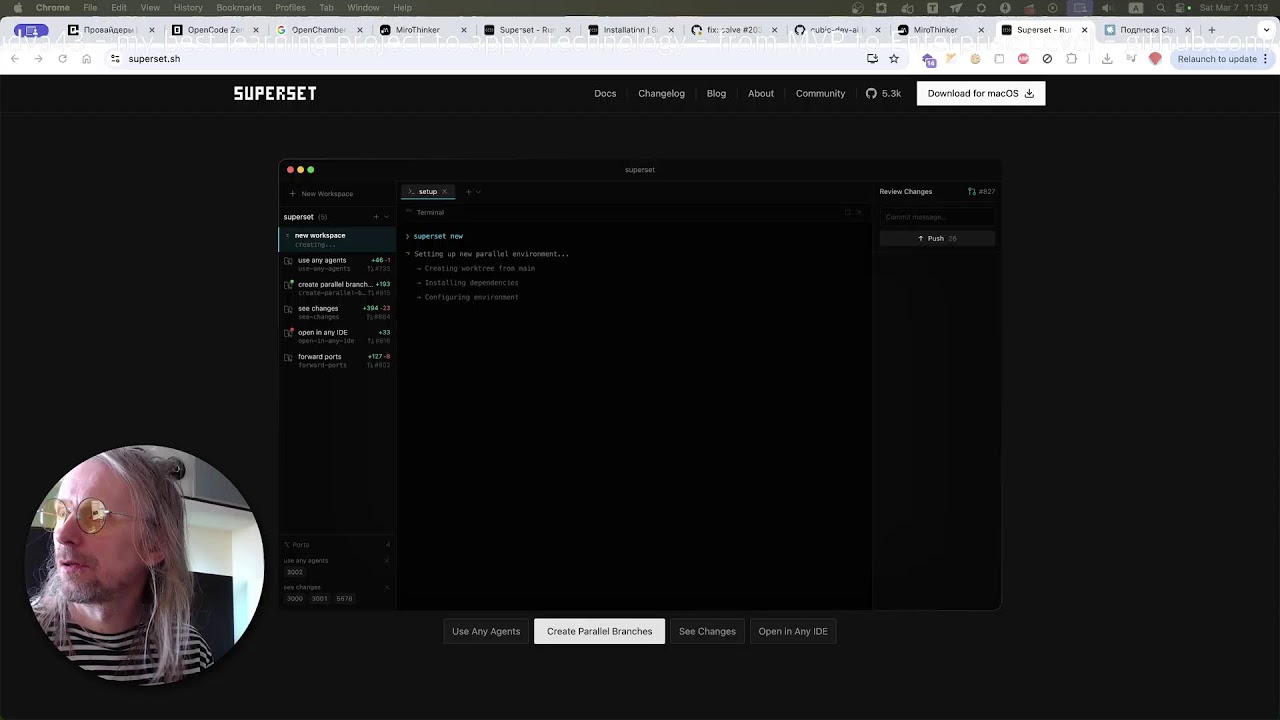Screen dimensions: 1280x720
Task: Expand the superset project chevron in sidebar
Action: [x=387, y=217]
